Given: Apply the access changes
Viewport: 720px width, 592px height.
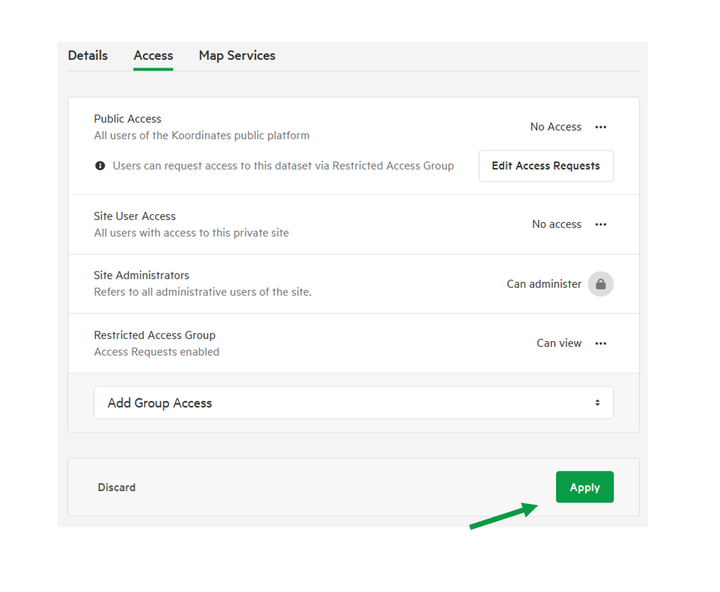Looking at the screenshot, I should tap(585, 487).
